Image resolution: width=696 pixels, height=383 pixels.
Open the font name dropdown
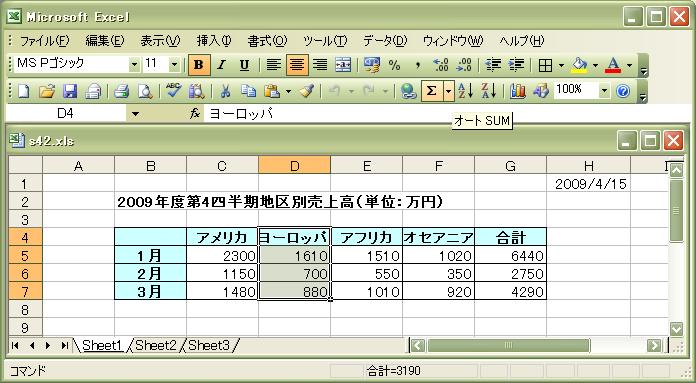[134, 65]
